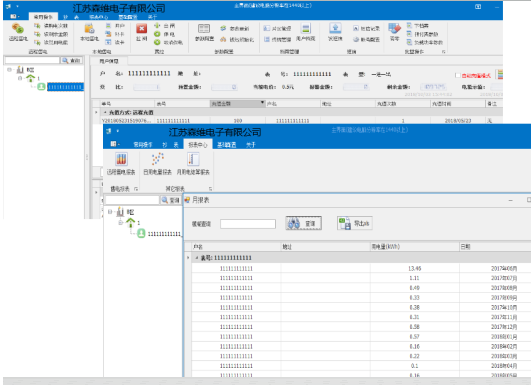
Task: Click the 查询 search button in front window sidebar
Action: [x=171, y=200]
